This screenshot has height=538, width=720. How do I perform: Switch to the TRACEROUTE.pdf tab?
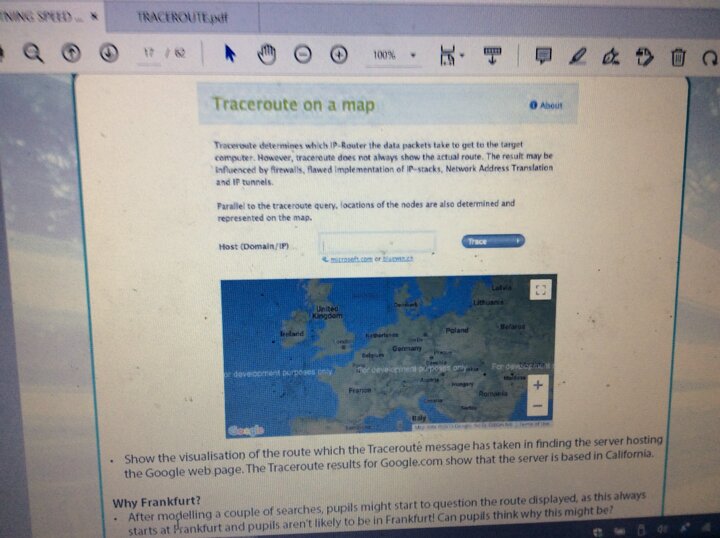coord(168,17)
